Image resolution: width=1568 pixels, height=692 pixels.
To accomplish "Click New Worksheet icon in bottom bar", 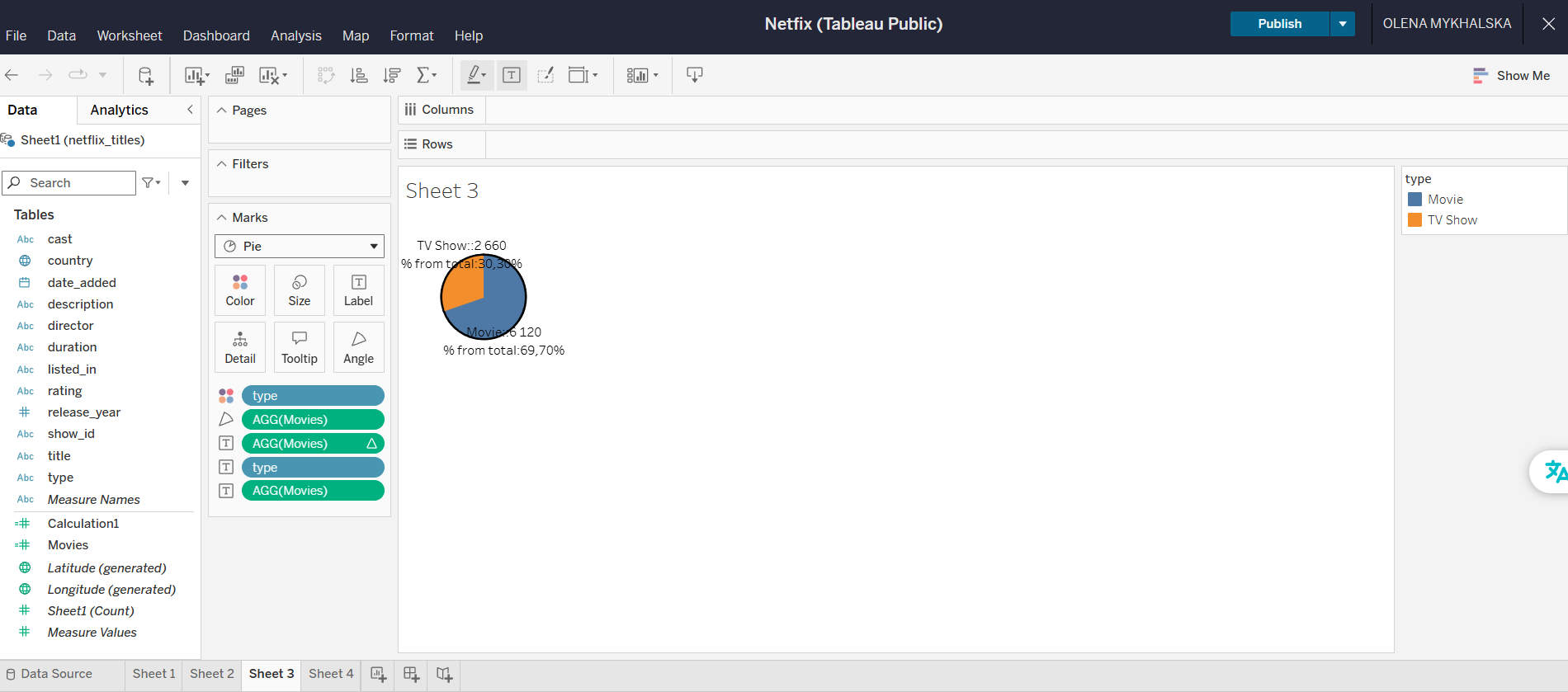I will pos(379,675).
